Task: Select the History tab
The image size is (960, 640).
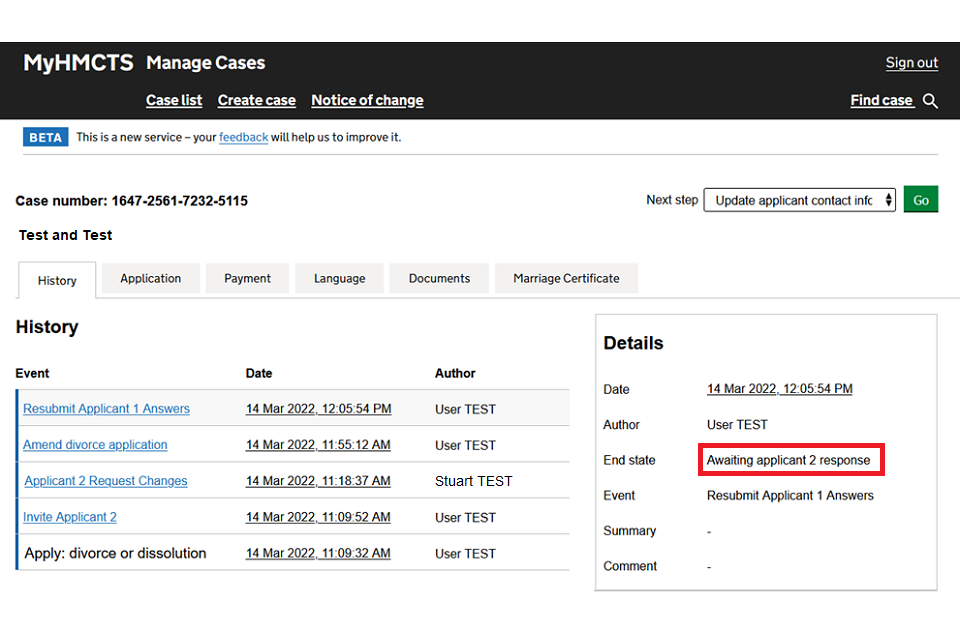Action: (x=57, y=281)
